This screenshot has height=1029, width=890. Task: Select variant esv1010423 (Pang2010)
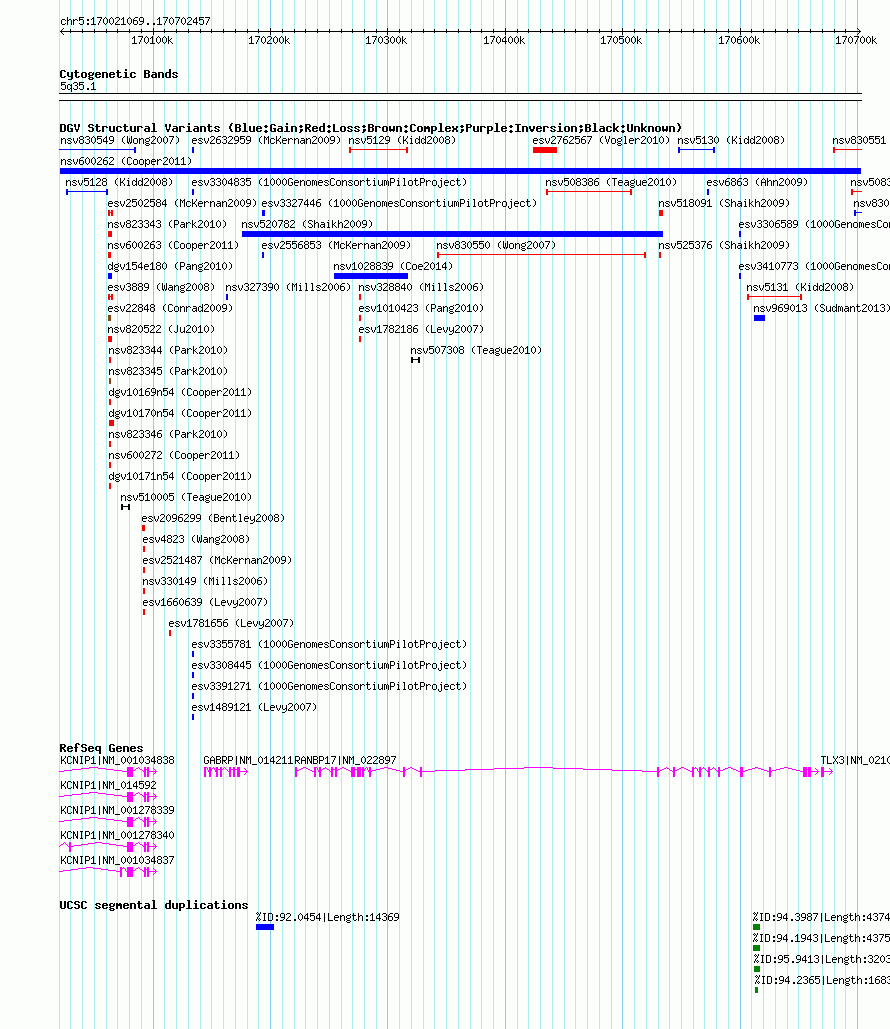click(421, 308)
